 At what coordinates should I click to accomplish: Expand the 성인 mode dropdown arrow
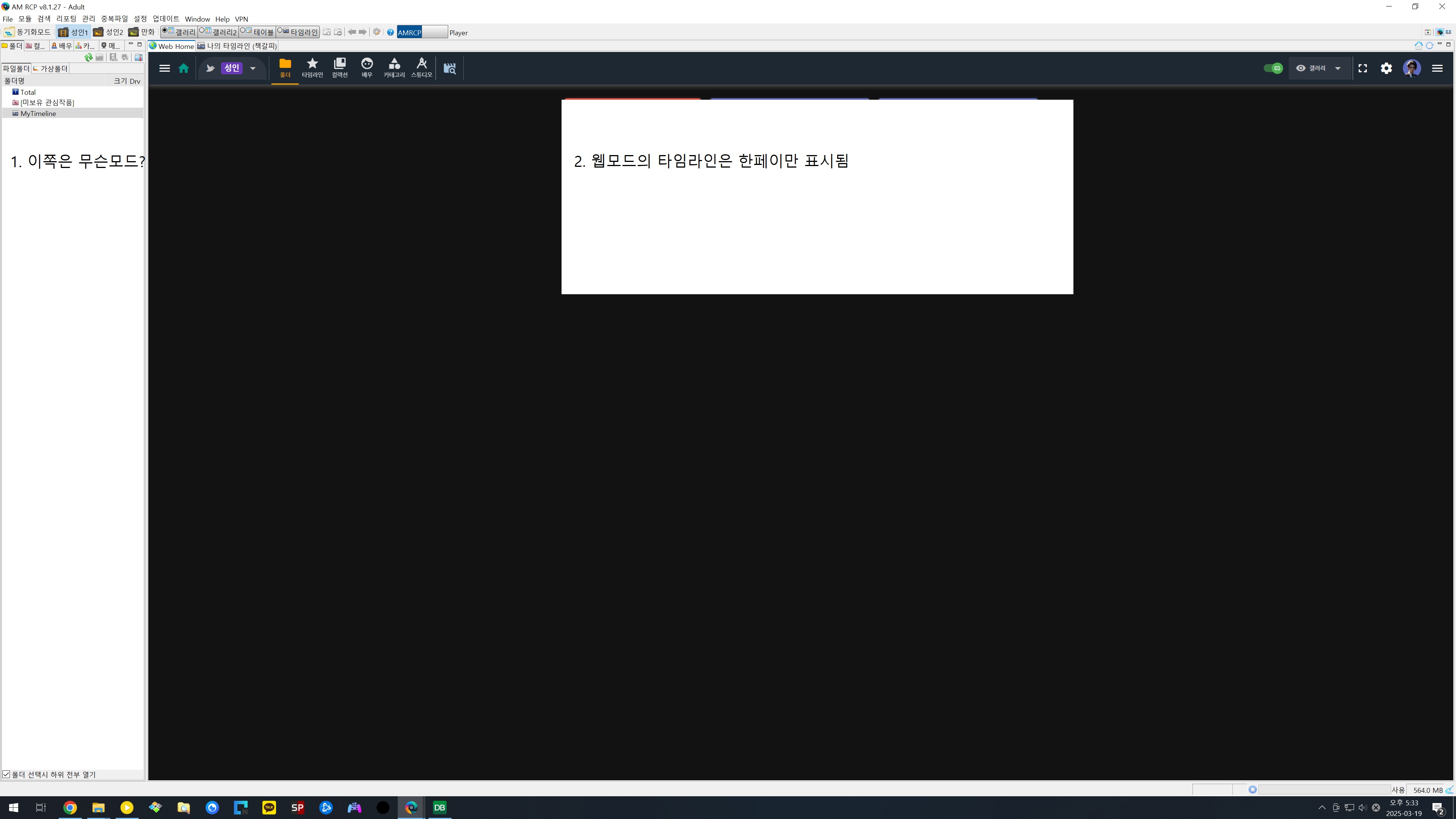click(x=253, y=68)
